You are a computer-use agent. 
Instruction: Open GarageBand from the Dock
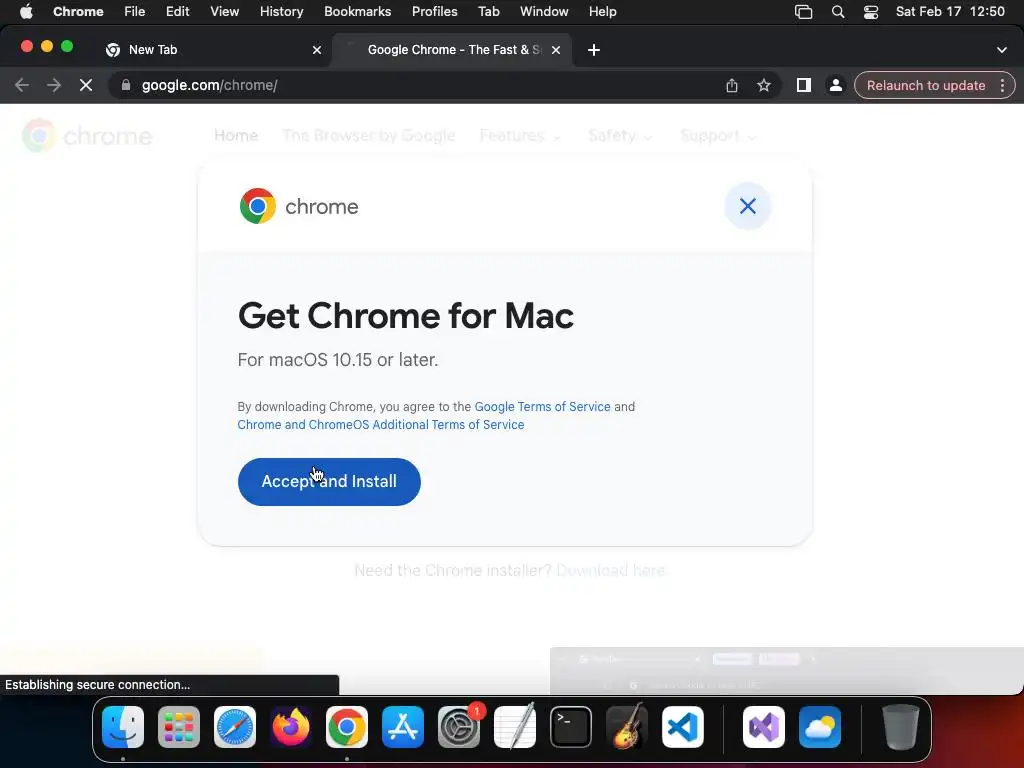pos(627,727)
